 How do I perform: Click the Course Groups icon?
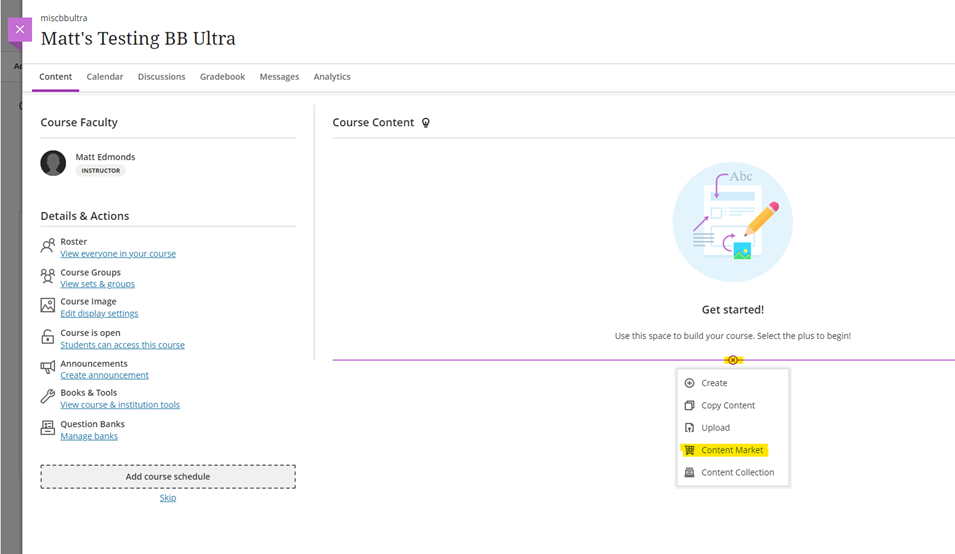pyautogui.click(x=48, y=276)
